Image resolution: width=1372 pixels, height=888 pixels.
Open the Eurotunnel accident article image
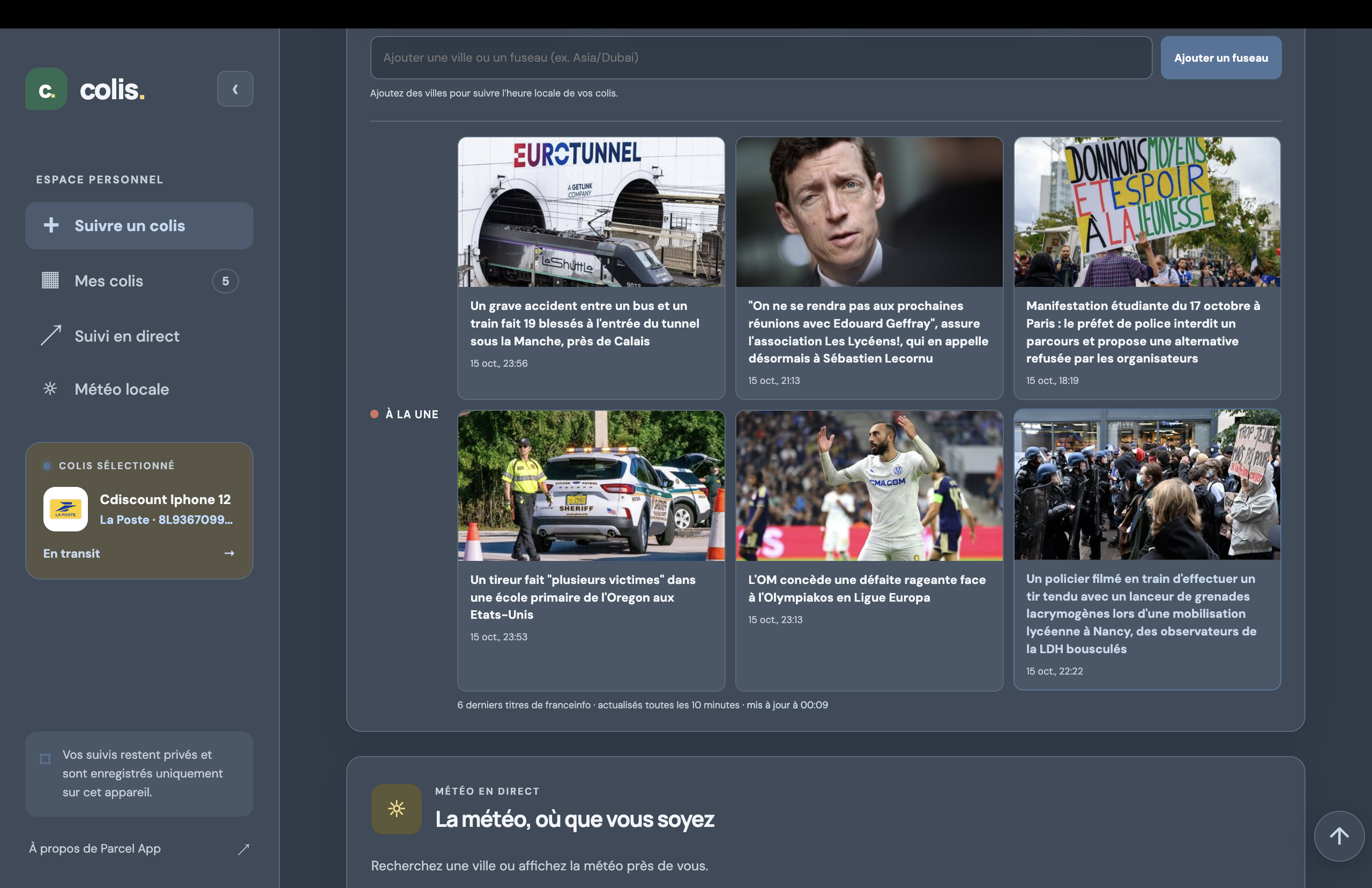[x=591, y=212]
